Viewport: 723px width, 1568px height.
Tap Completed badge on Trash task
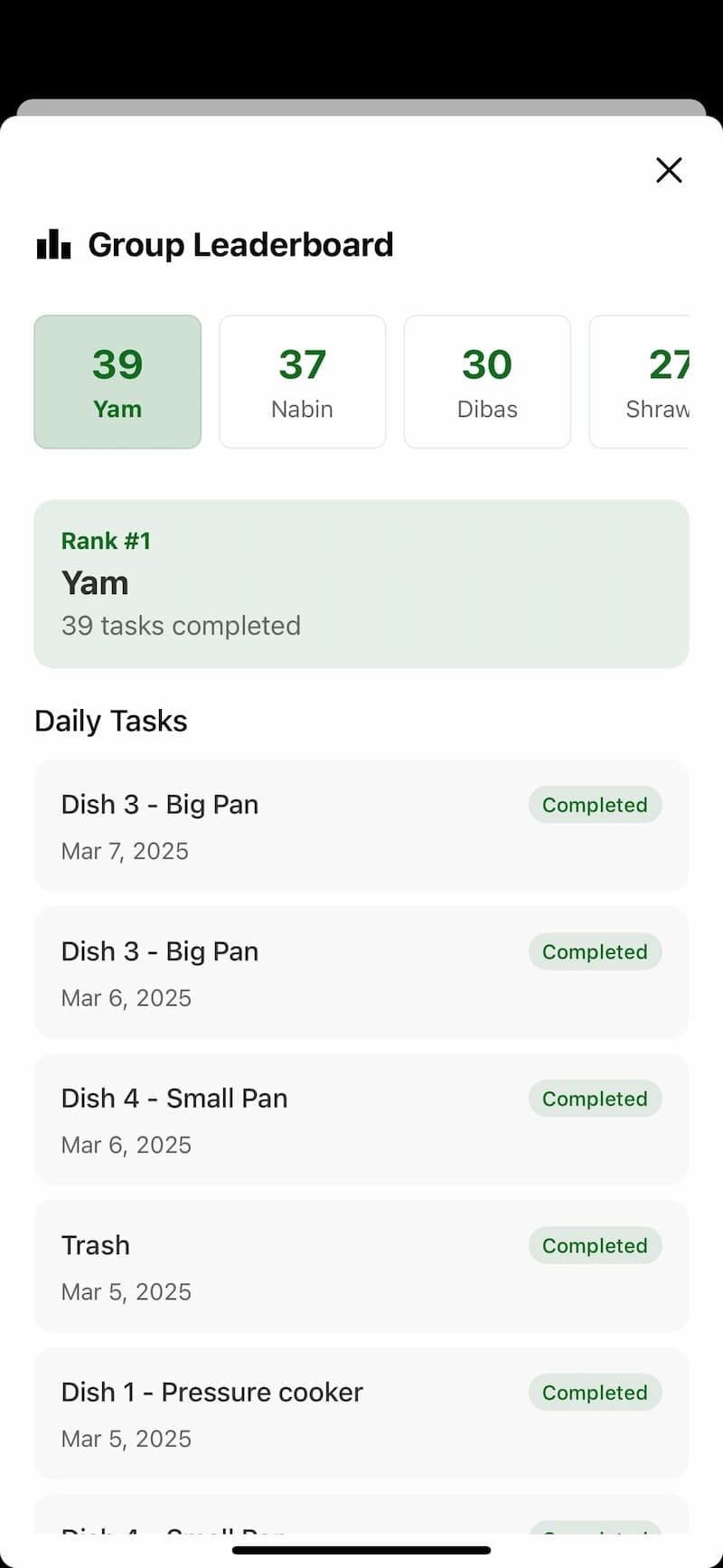tap(595, 1246)
